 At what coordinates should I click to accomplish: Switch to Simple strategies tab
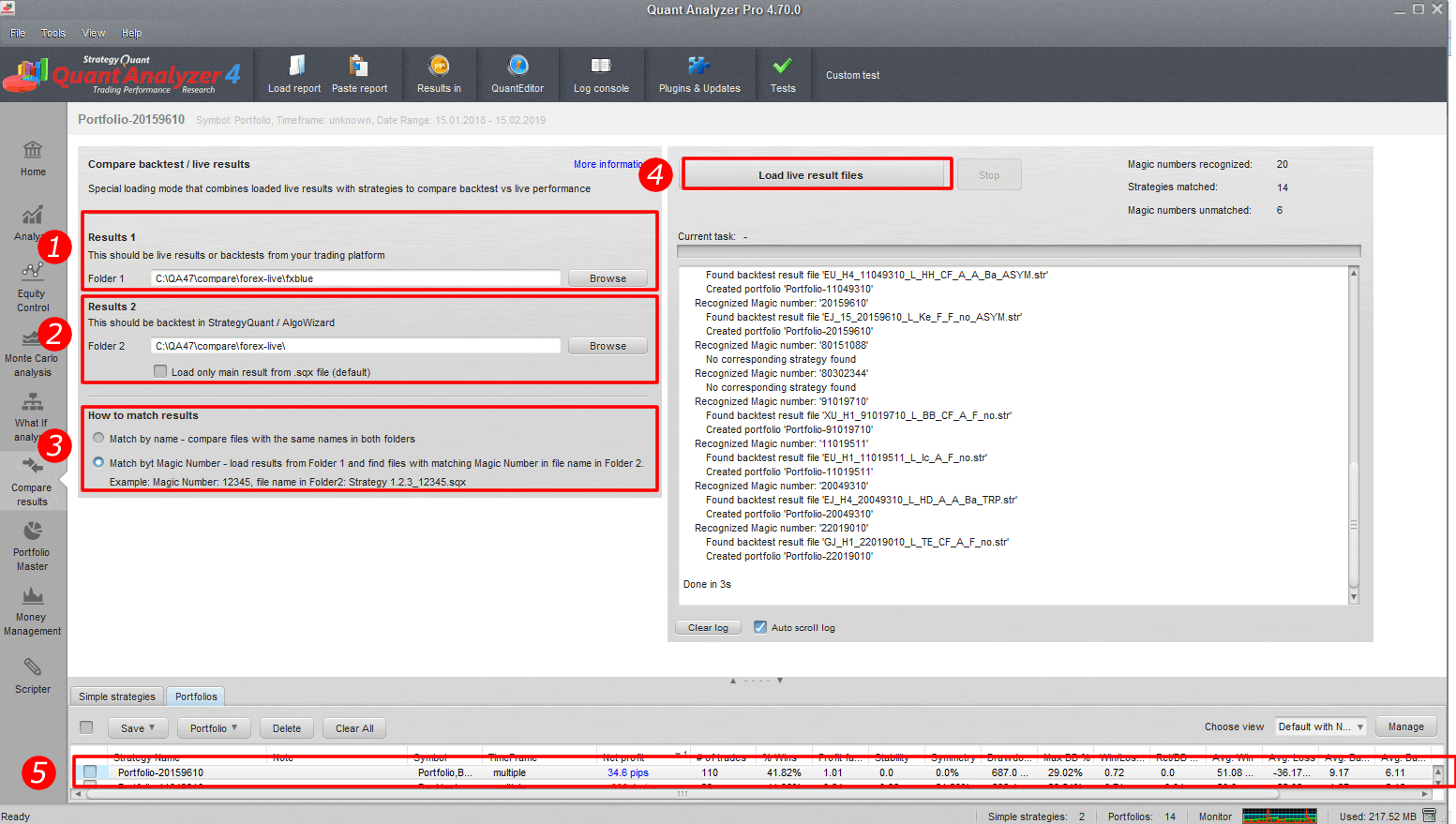pyautogui.click(x=117, y=697)
